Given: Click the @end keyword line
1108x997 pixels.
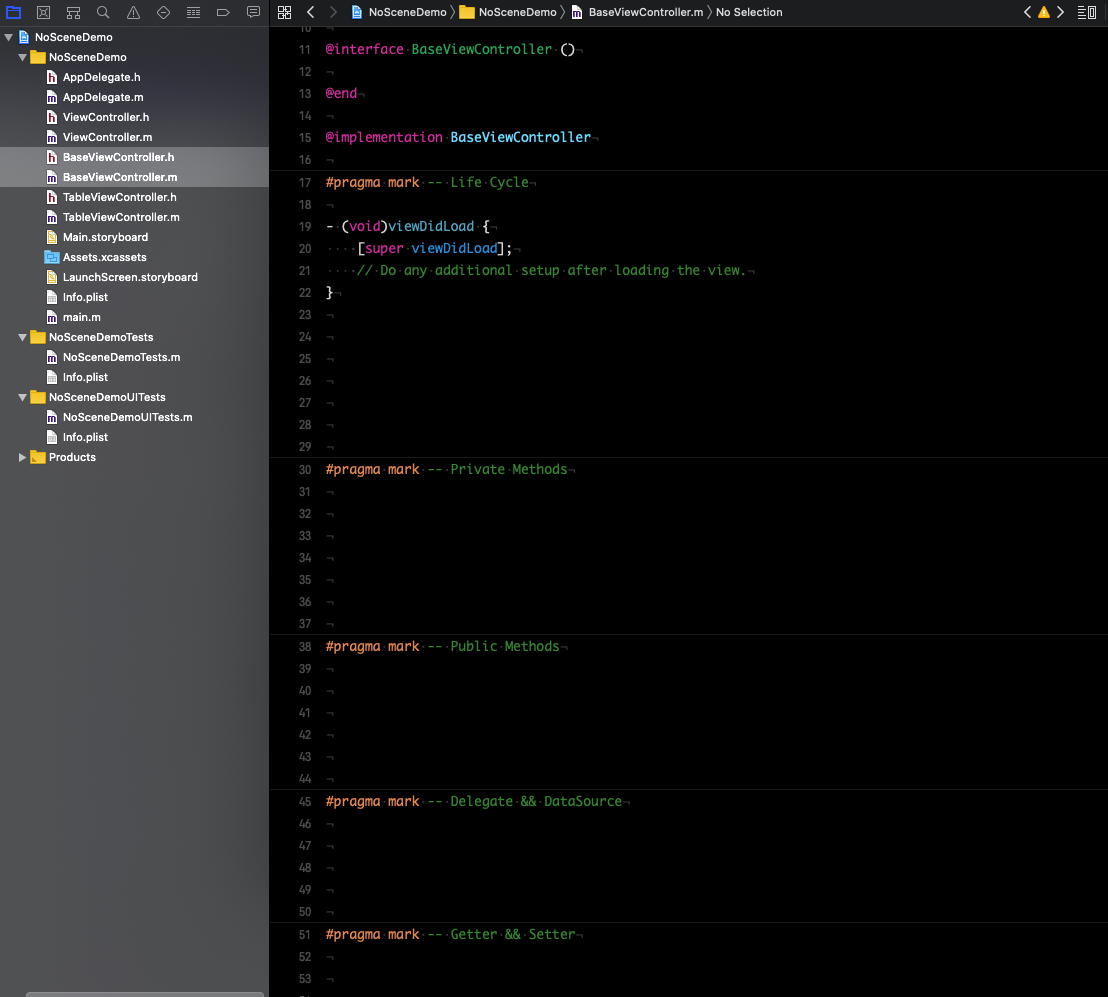Looking at the screenshot, I should [341, 93].
